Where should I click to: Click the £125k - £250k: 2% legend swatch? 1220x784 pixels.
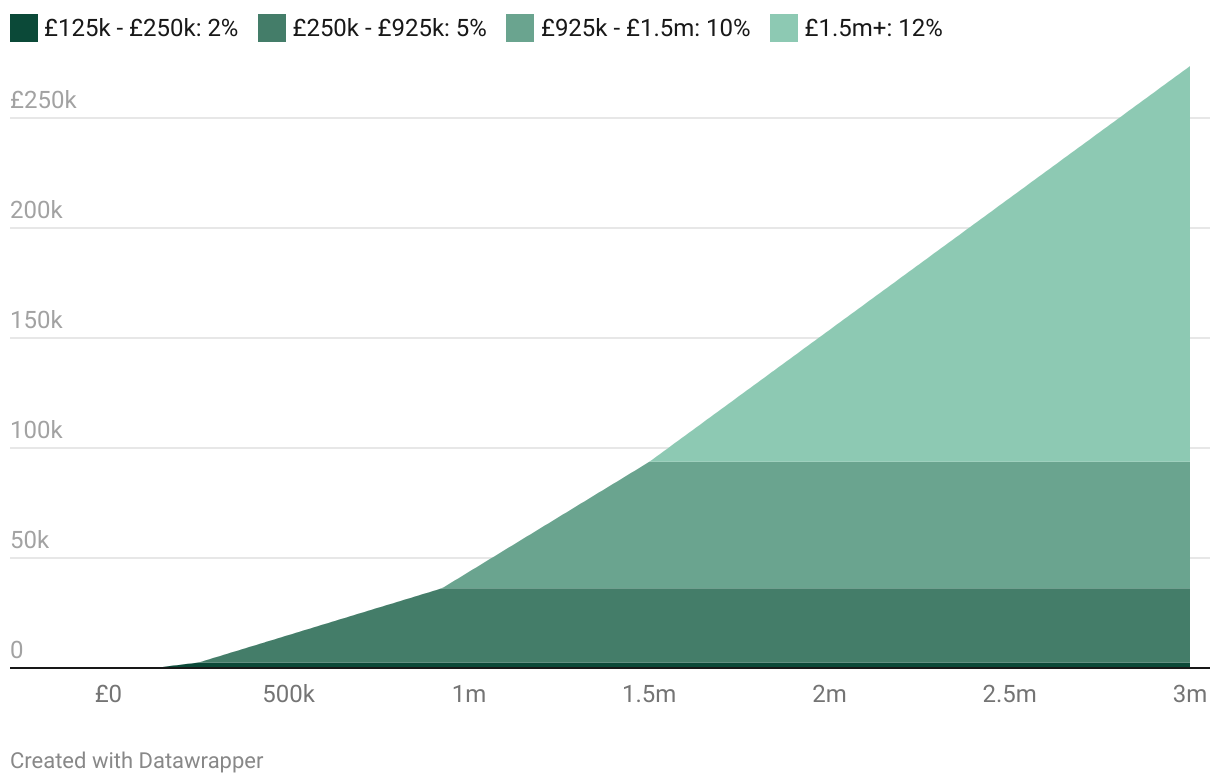[24, 28]
